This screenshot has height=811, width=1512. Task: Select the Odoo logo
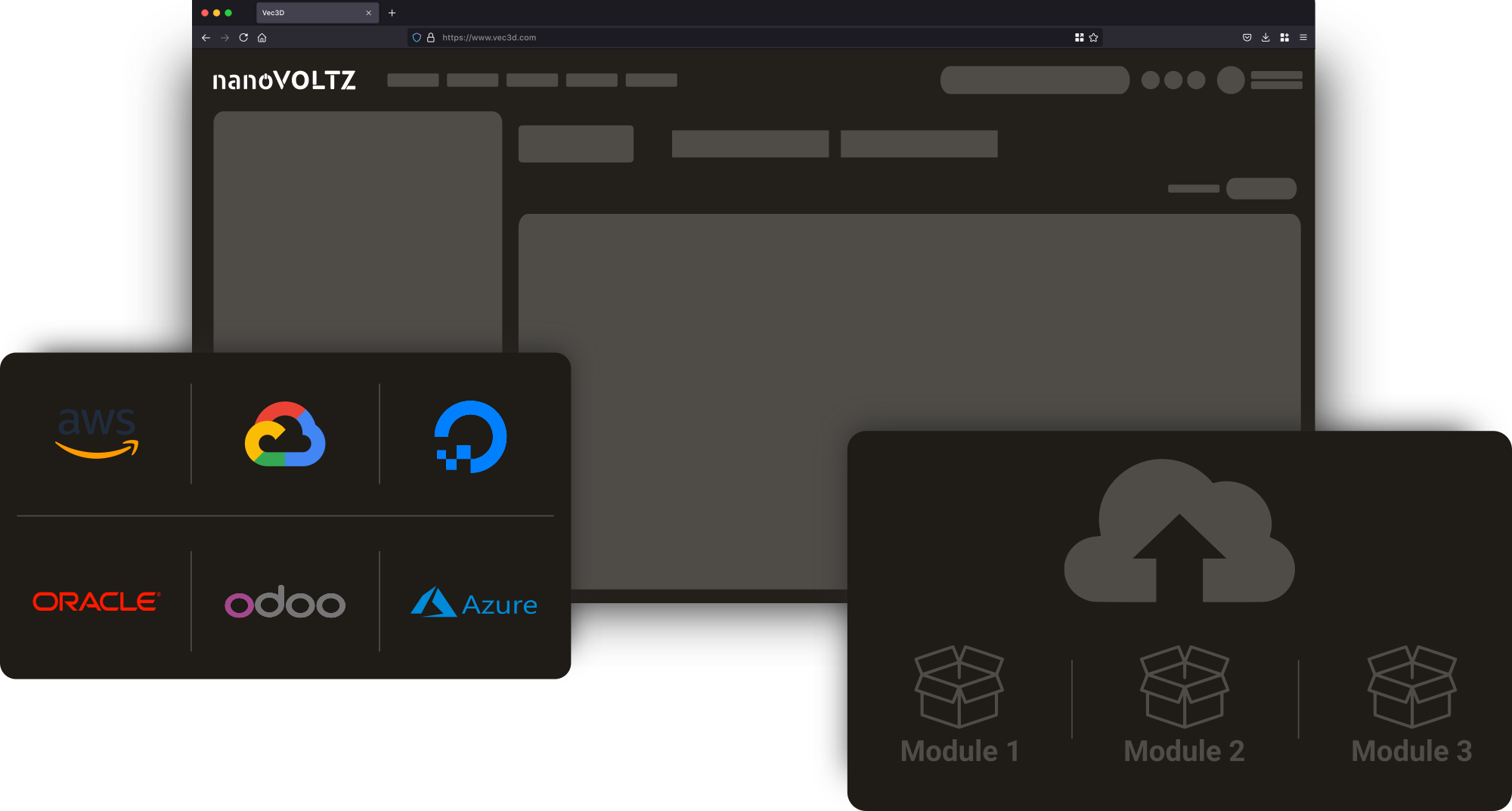pyautogui.click(x=285, y=602)
